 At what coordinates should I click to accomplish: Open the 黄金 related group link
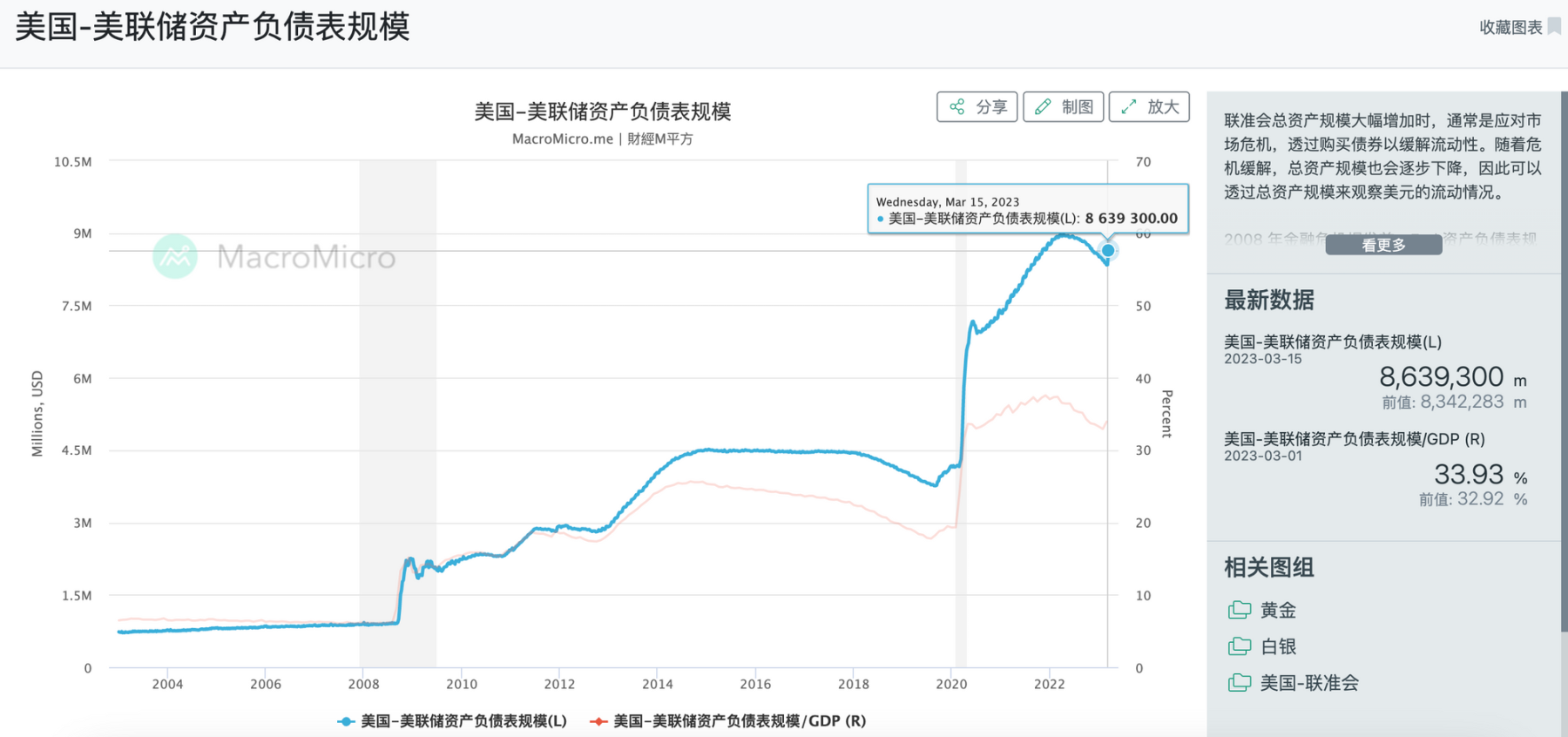point(1278,611)
